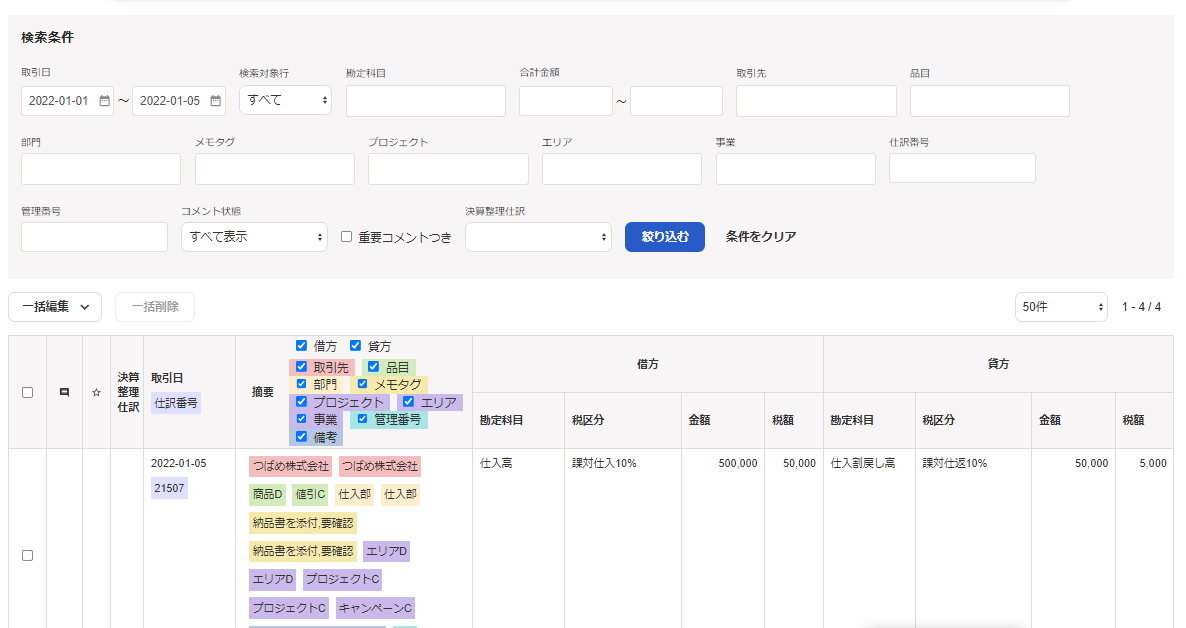Focus the 仕訳番号 search field

click(962, 168)
